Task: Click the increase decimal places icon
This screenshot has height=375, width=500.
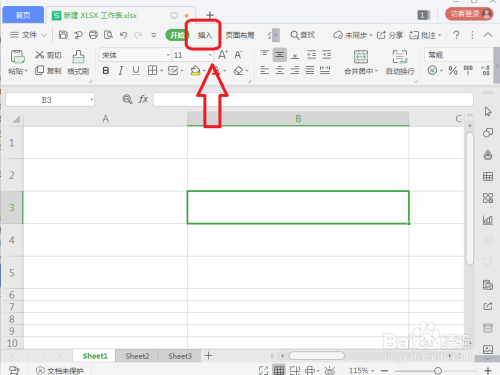Action: tap(485, 70)
